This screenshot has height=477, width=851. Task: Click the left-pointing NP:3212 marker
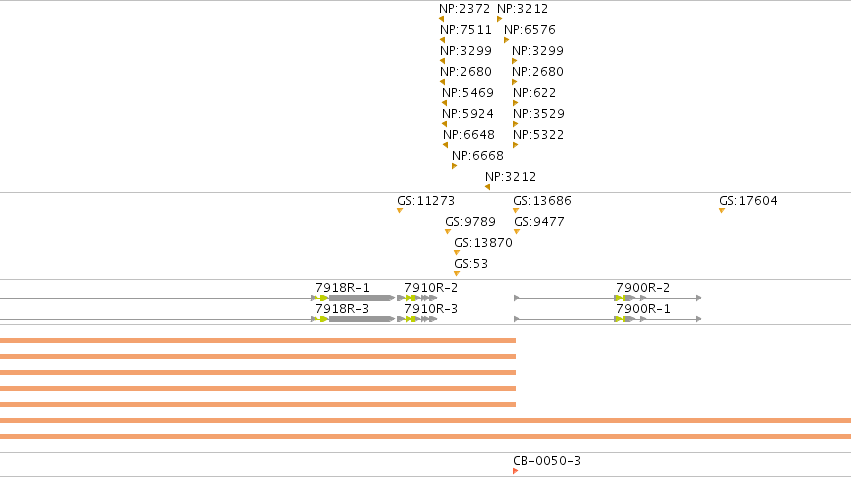coord(487,187)
